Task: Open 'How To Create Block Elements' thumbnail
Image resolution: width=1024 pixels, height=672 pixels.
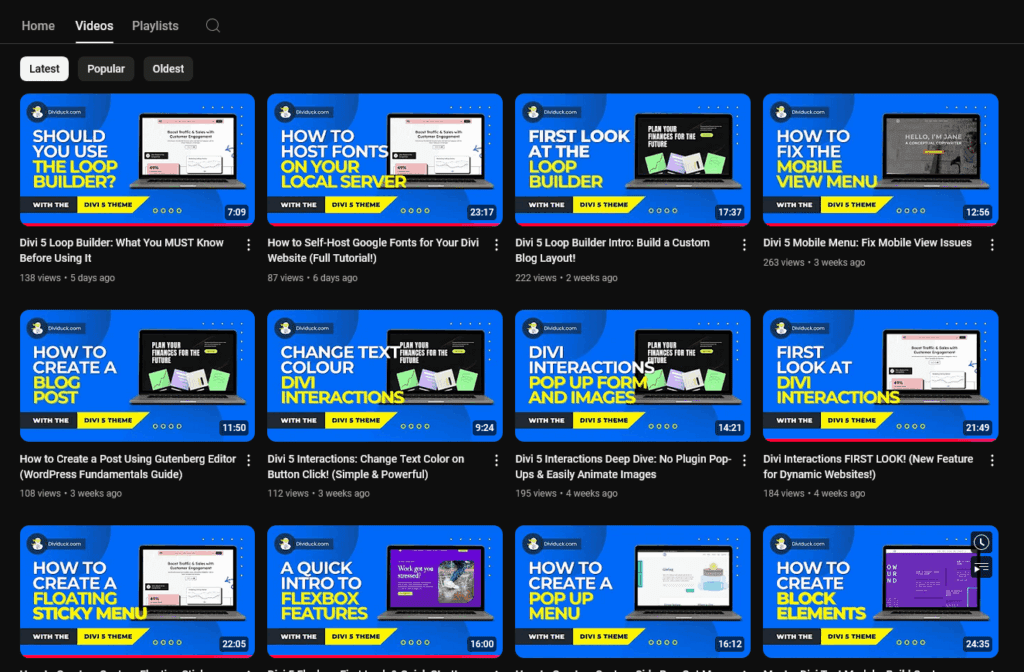Action: [x=880, y=592]
